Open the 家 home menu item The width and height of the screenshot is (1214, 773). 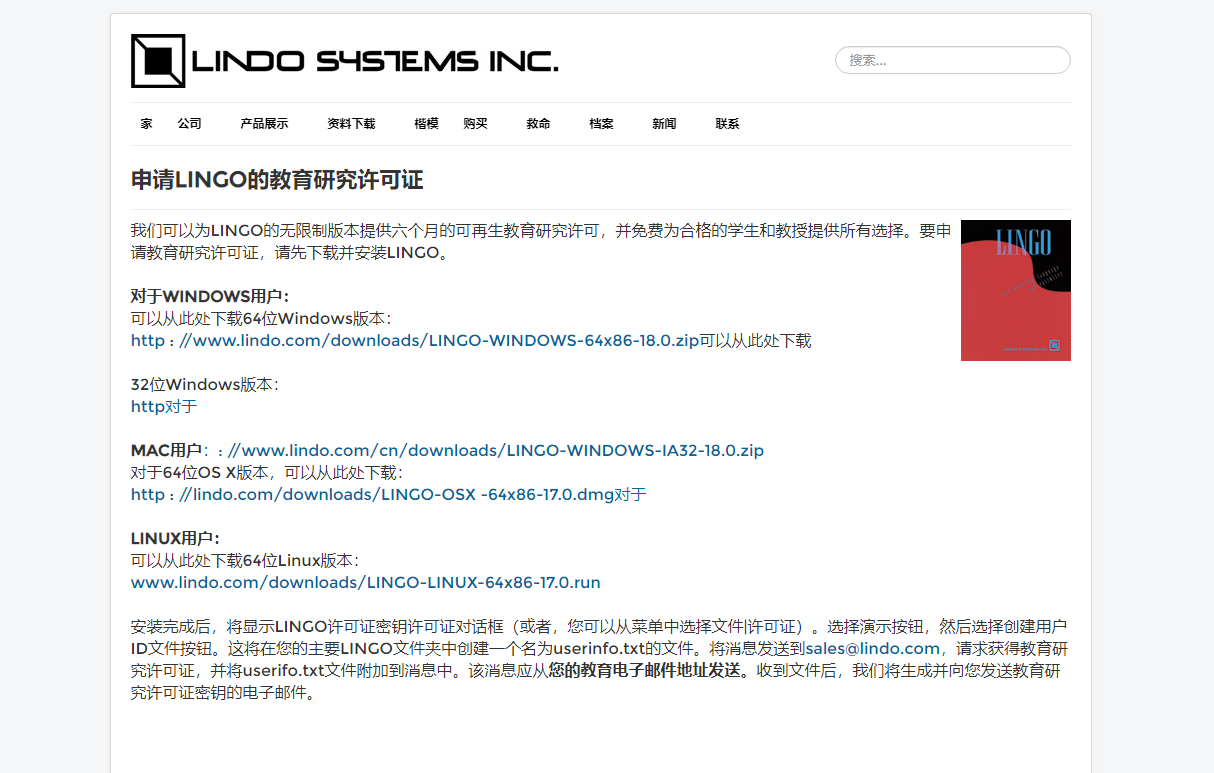tap(147, 124)
